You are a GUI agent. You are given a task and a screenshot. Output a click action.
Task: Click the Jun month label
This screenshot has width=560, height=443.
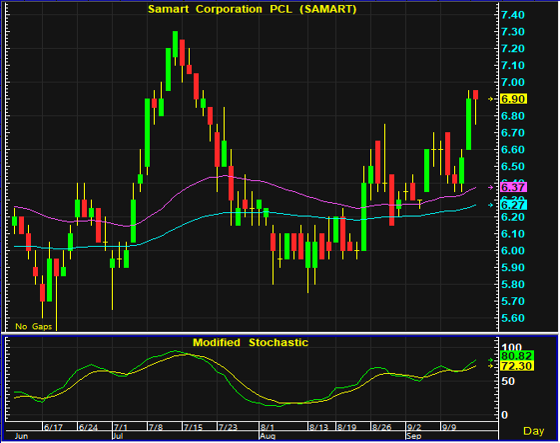21,436
